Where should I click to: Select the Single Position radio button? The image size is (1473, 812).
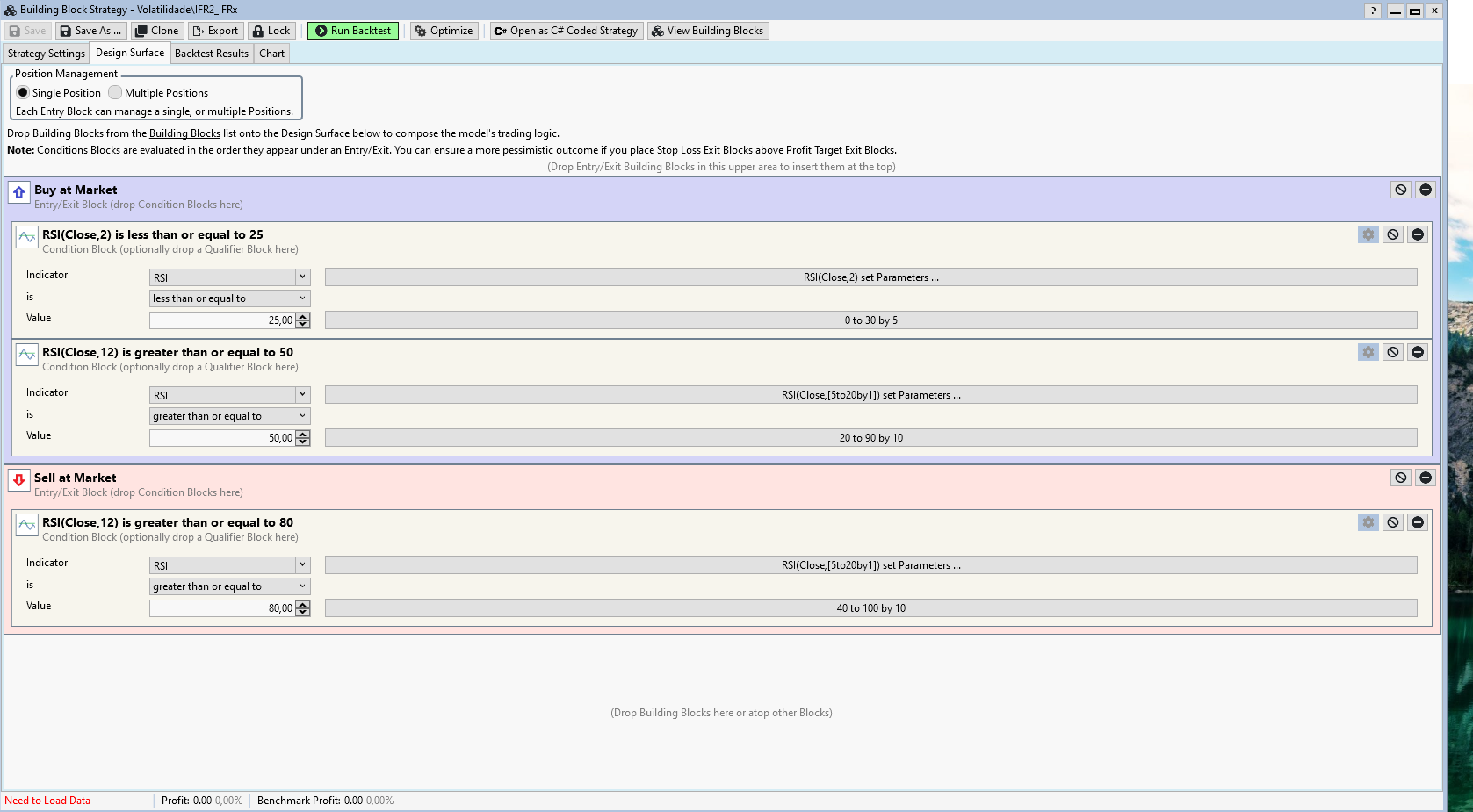[21, 92]
